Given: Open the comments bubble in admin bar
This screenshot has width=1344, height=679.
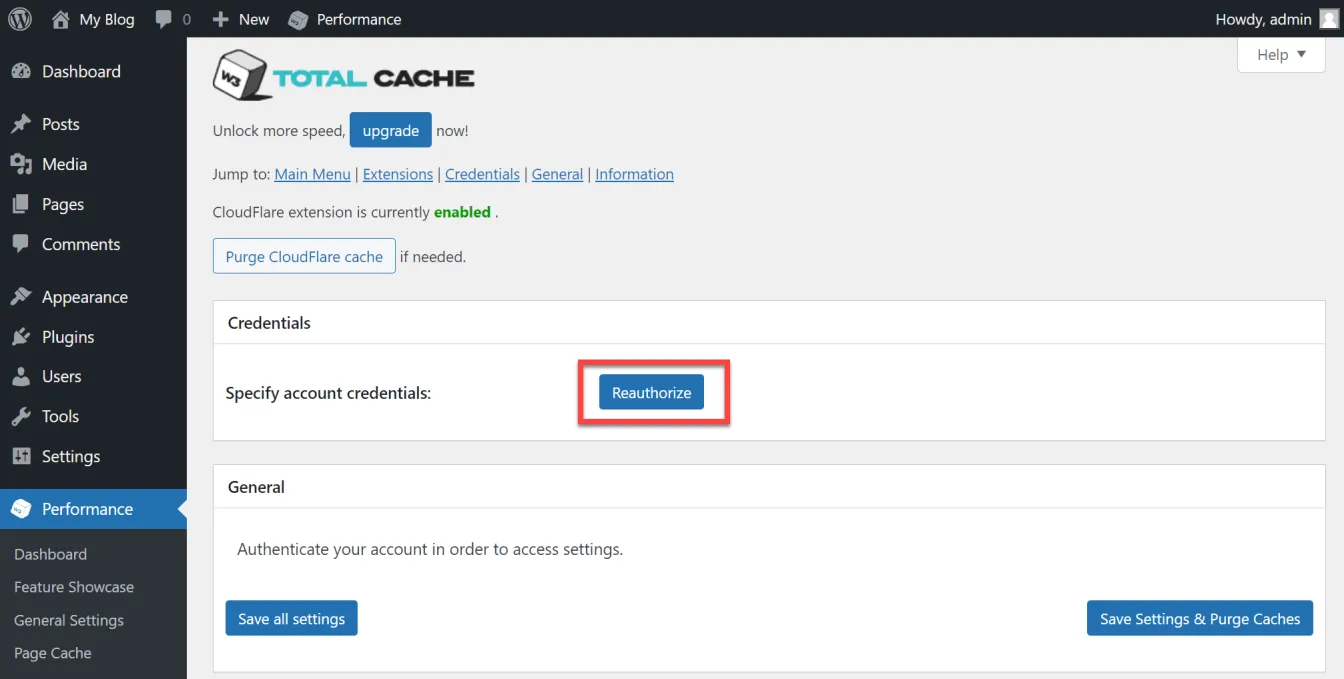Looking at the screenshot, I should click(164, 19).
